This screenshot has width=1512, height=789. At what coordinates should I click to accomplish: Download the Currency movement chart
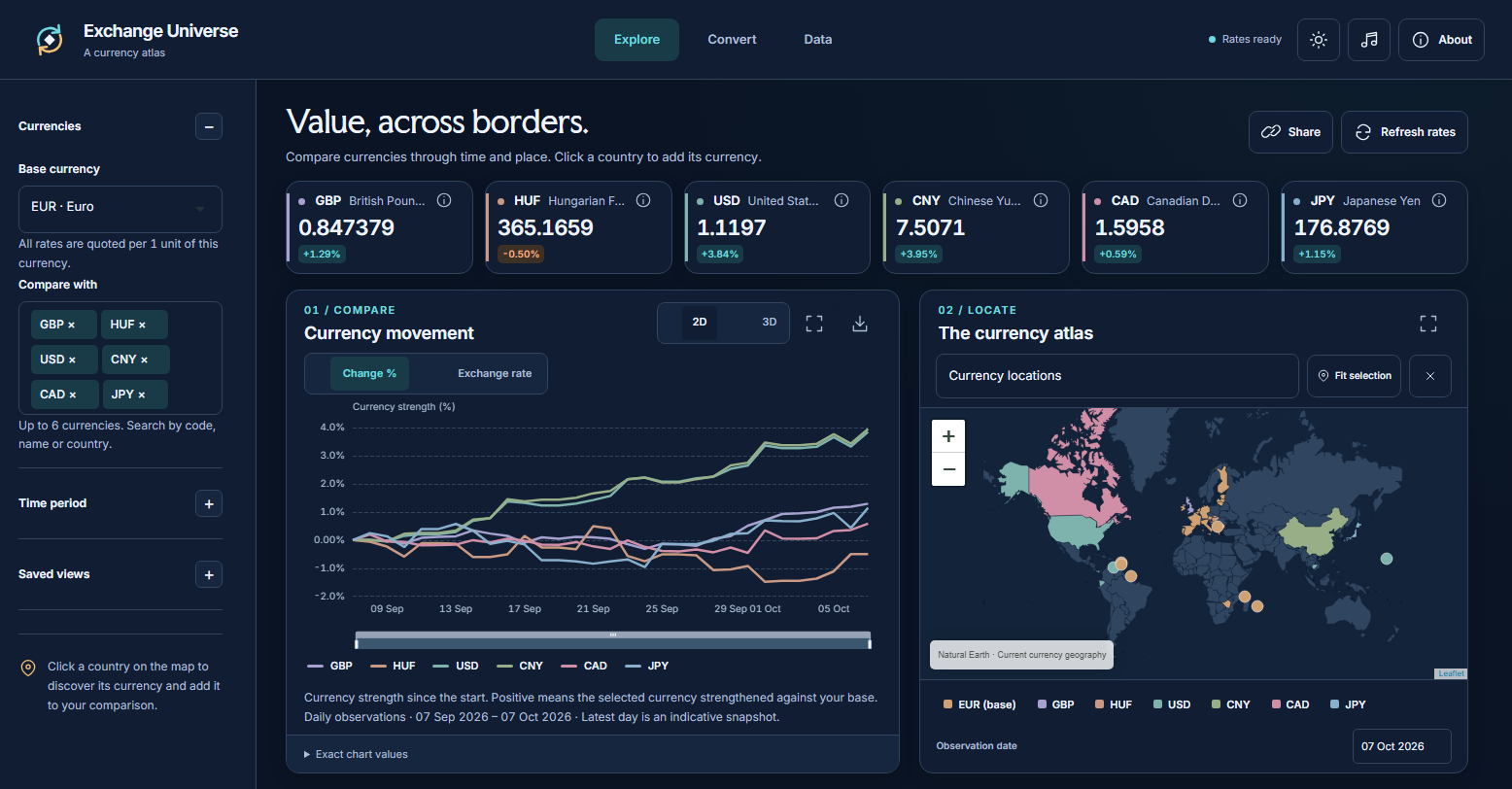859,324
